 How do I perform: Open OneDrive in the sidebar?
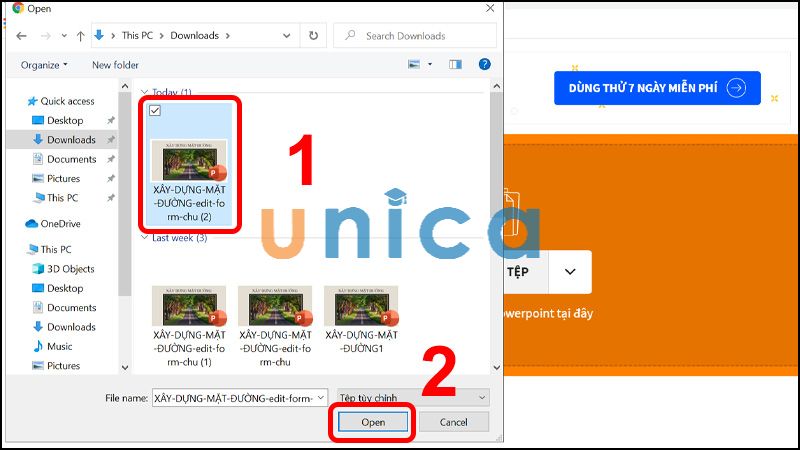[53, 223]
